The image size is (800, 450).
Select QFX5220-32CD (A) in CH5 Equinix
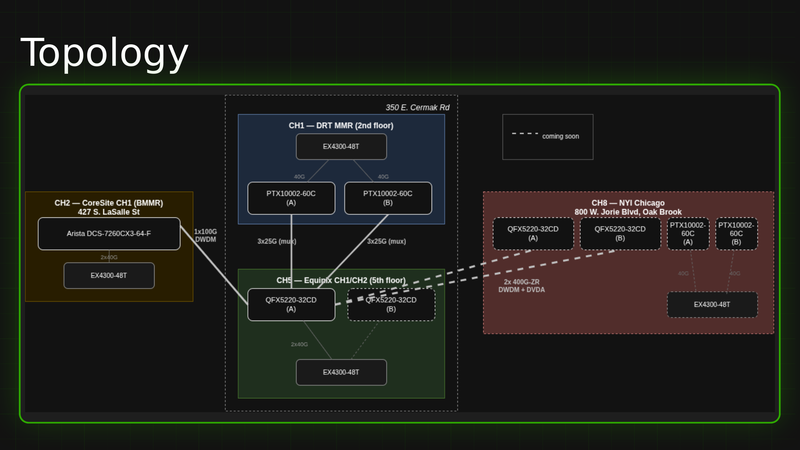coord(291,305)
